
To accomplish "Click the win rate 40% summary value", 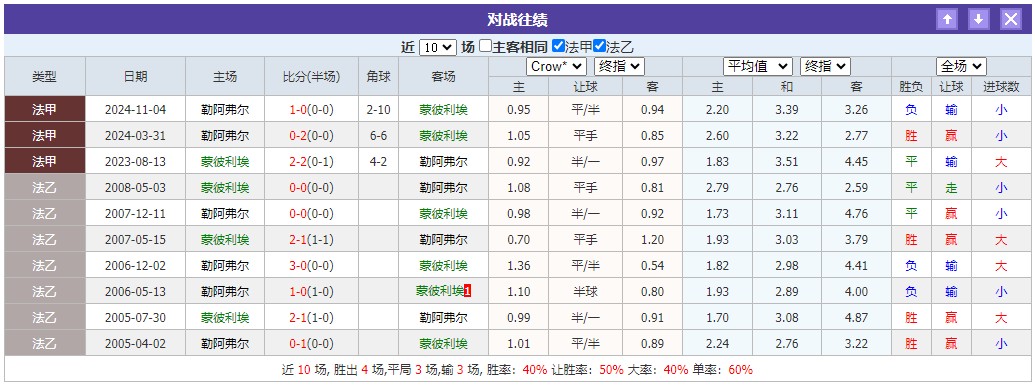I will tap(535, 370).
